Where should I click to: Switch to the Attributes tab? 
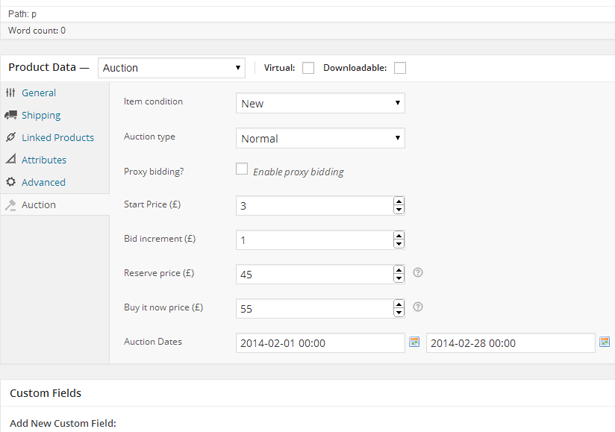[44, 160]
